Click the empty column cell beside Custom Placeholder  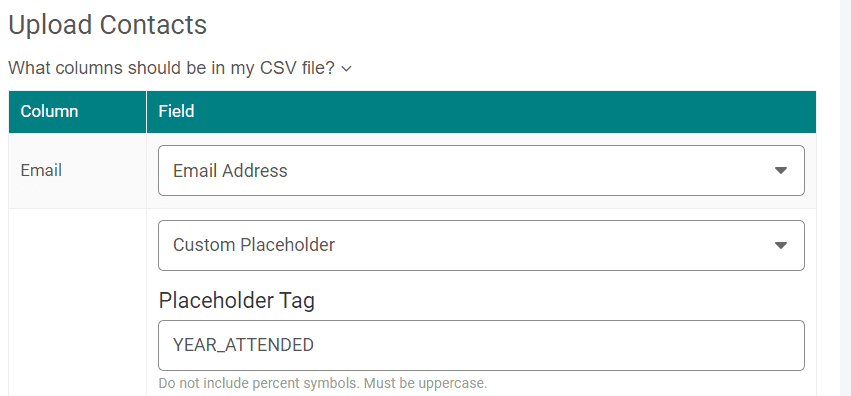click(78, 303)
